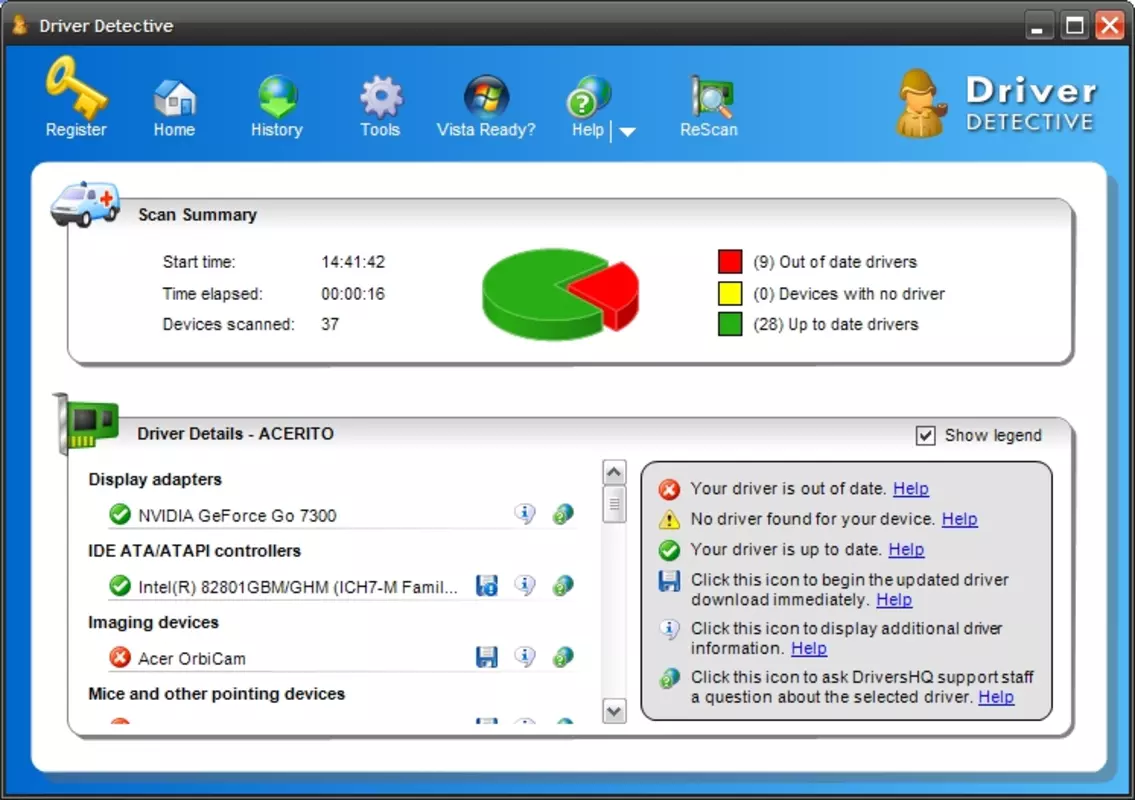Open the Tools gear icon

point(381,96)
